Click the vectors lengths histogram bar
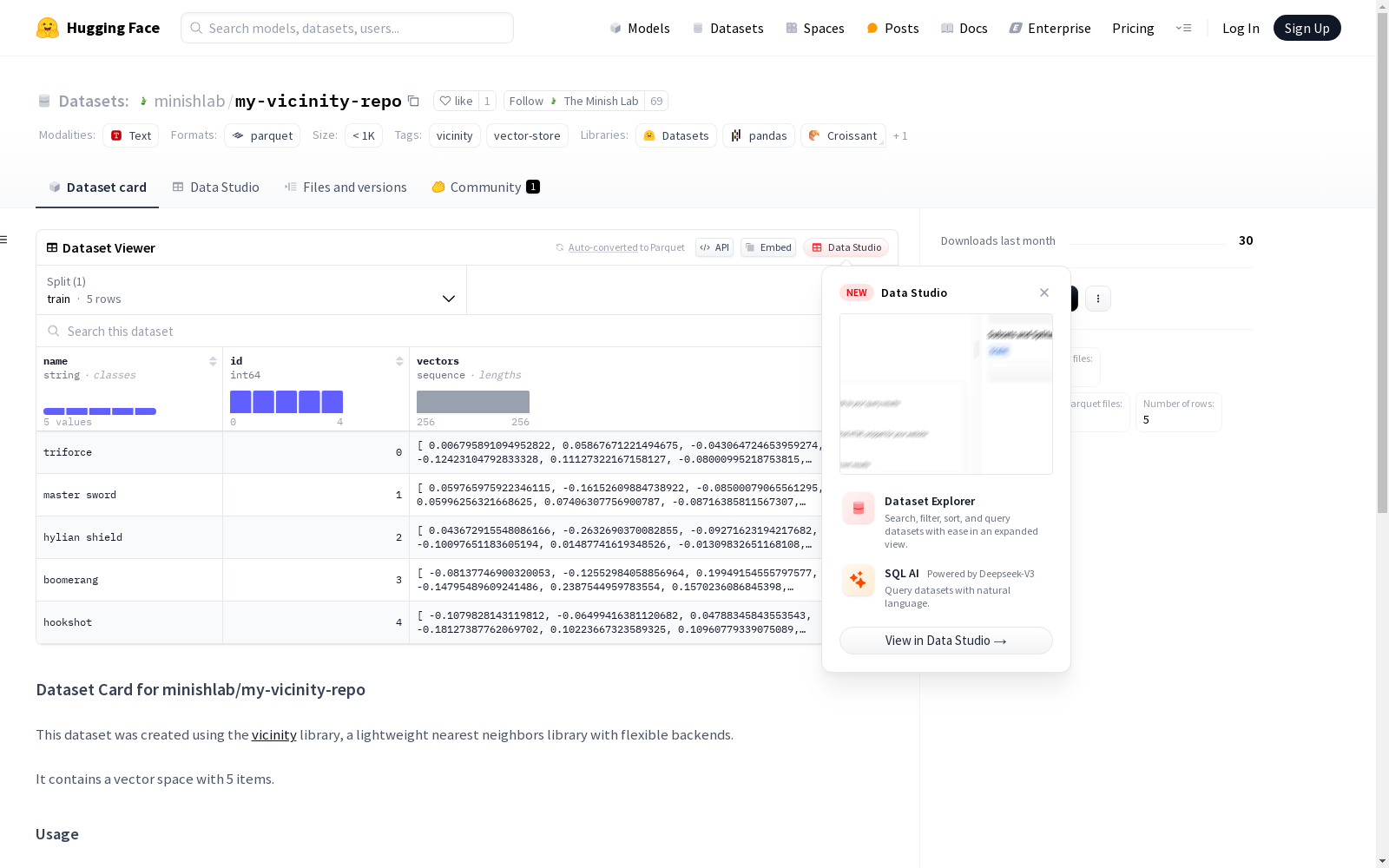1389x868 pixels. click(473, 402)
